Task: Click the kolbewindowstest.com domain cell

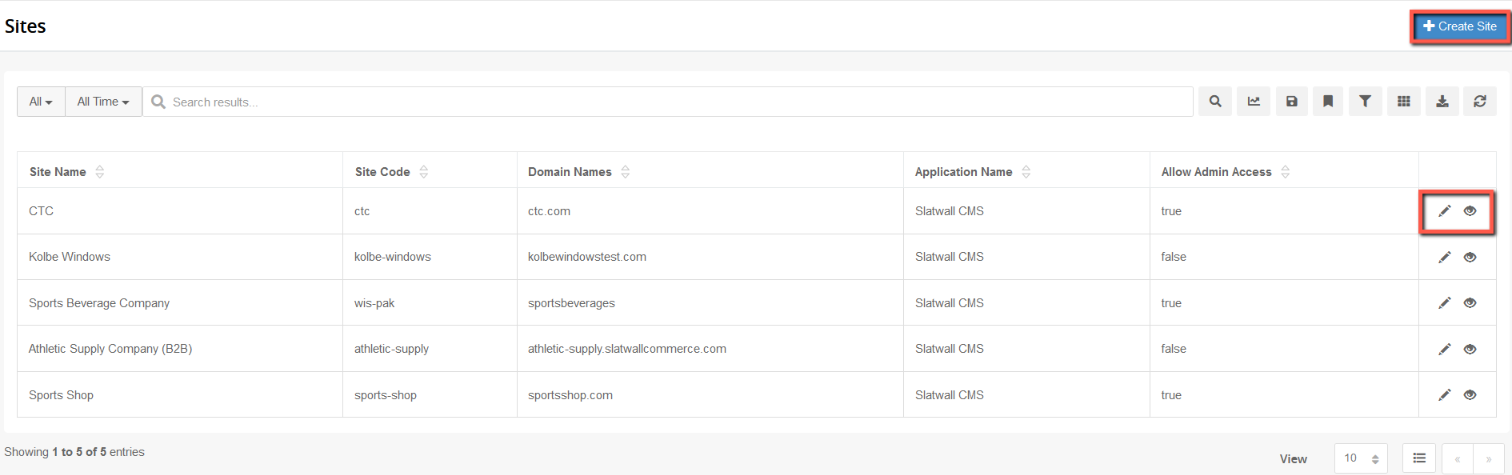Action: pyautogui.click(x=710, y=257)
